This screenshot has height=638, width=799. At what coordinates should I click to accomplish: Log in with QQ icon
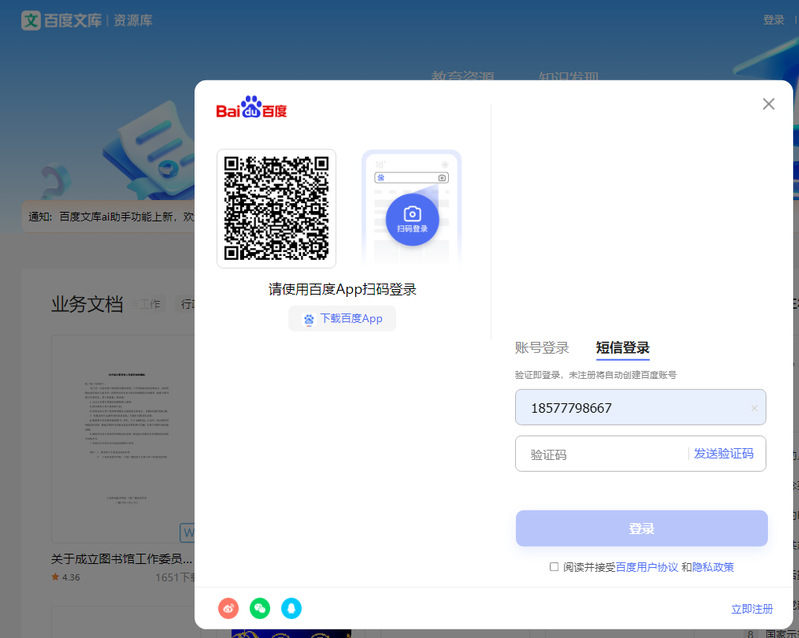click(291, 608)
